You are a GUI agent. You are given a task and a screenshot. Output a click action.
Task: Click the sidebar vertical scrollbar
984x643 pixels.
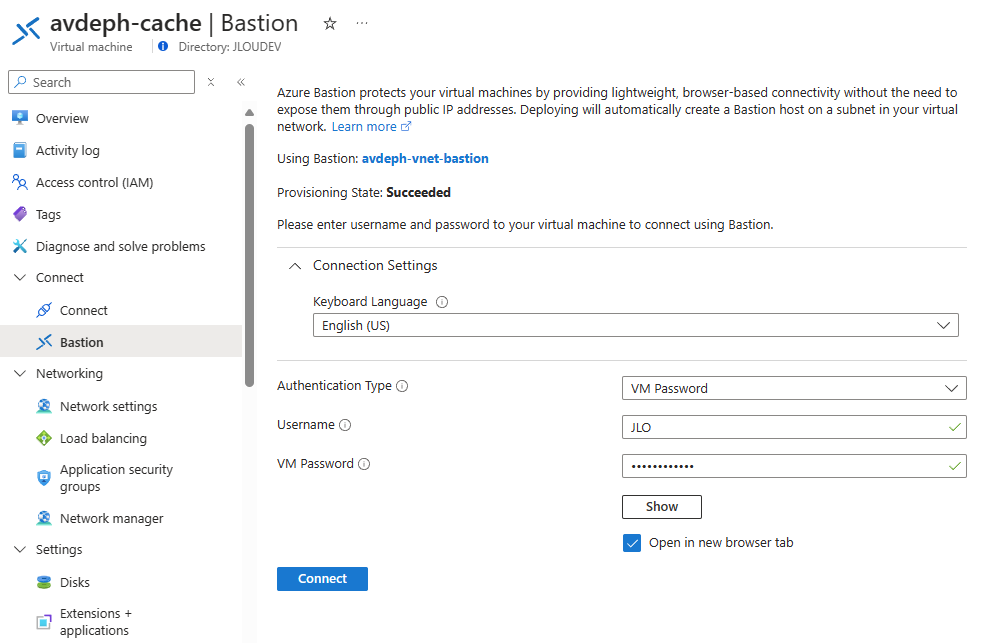pyautogui.click(x=249, y=255)
